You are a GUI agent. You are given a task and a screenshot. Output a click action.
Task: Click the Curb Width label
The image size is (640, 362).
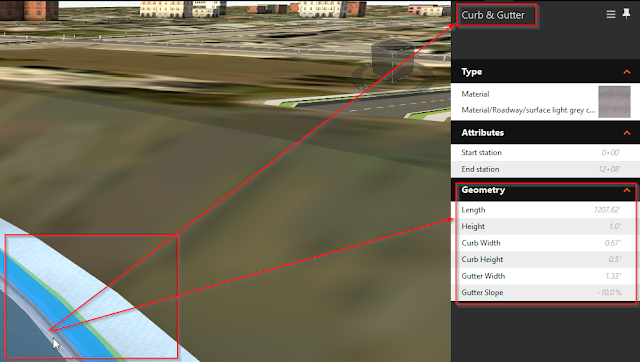pos(481,243)
